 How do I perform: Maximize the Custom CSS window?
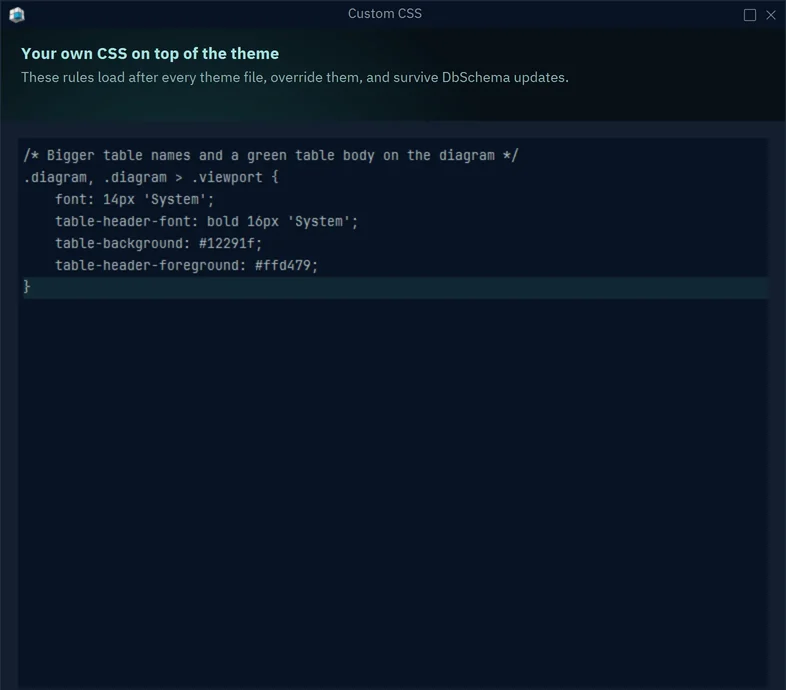coord(749,15)
